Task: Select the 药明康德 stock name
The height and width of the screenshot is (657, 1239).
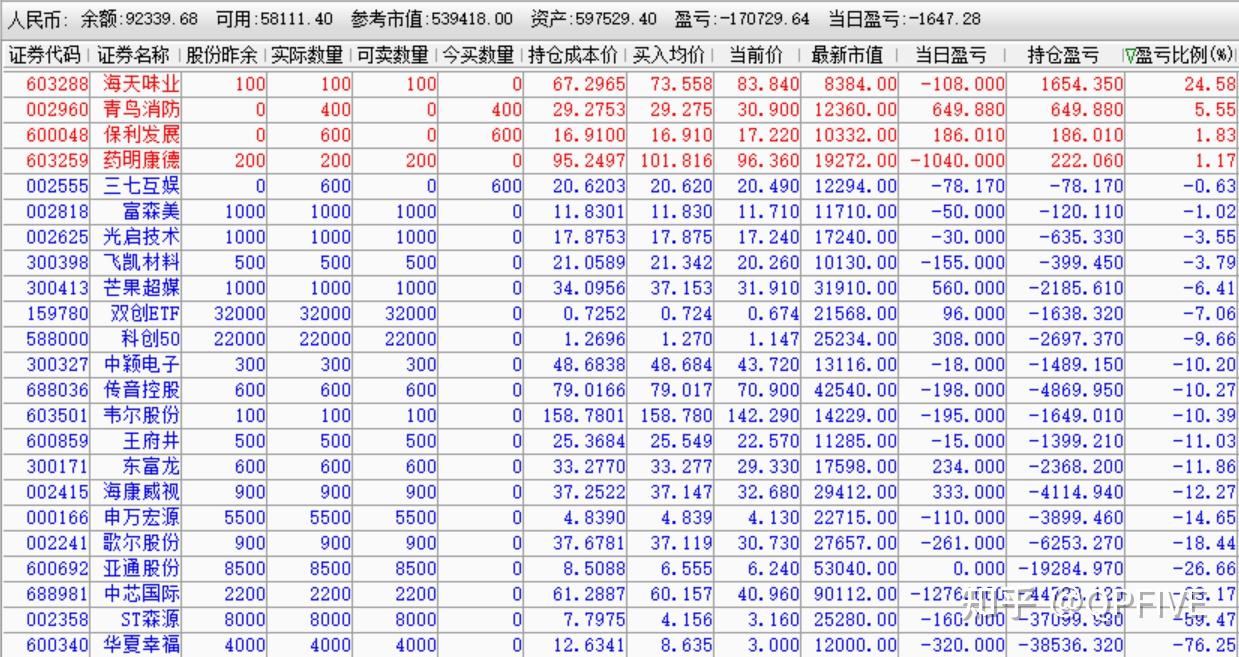Action: click(142, 160)
